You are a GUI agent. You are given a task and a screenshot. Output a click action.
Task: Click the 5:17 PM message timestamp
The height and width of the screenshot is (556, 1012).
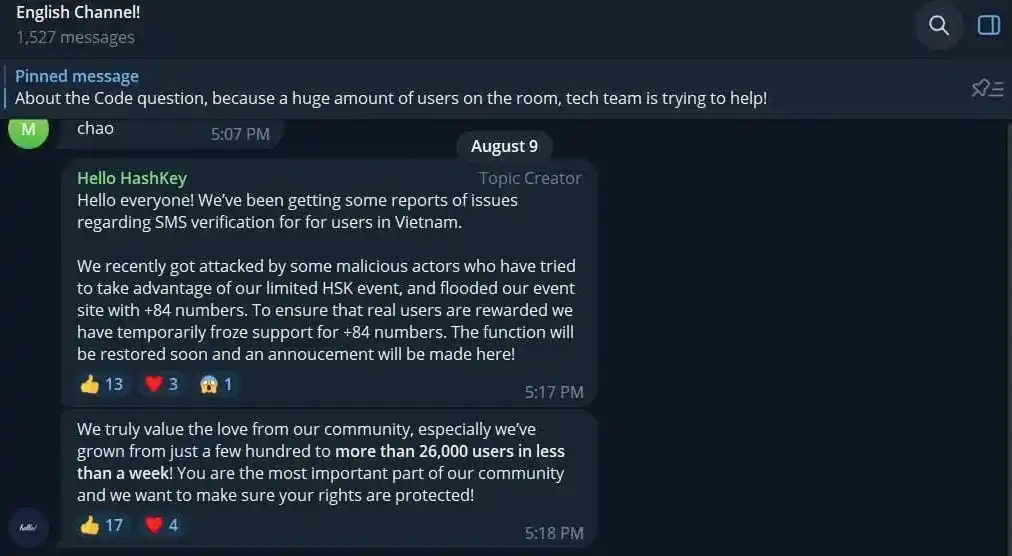[553, 392]
